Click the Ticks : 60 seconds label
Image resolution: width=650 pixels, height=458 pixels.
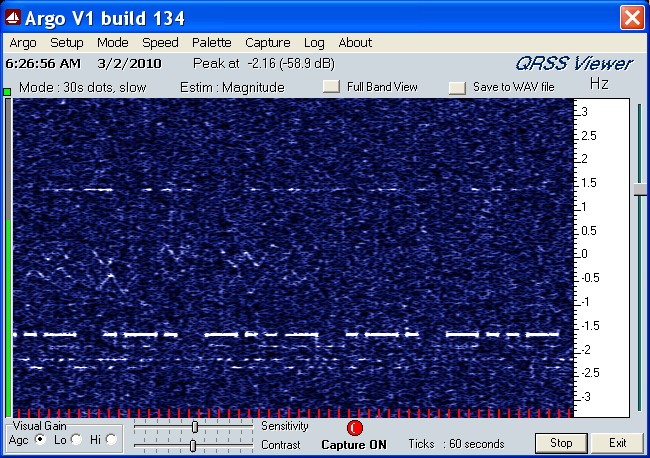point(456,444)
